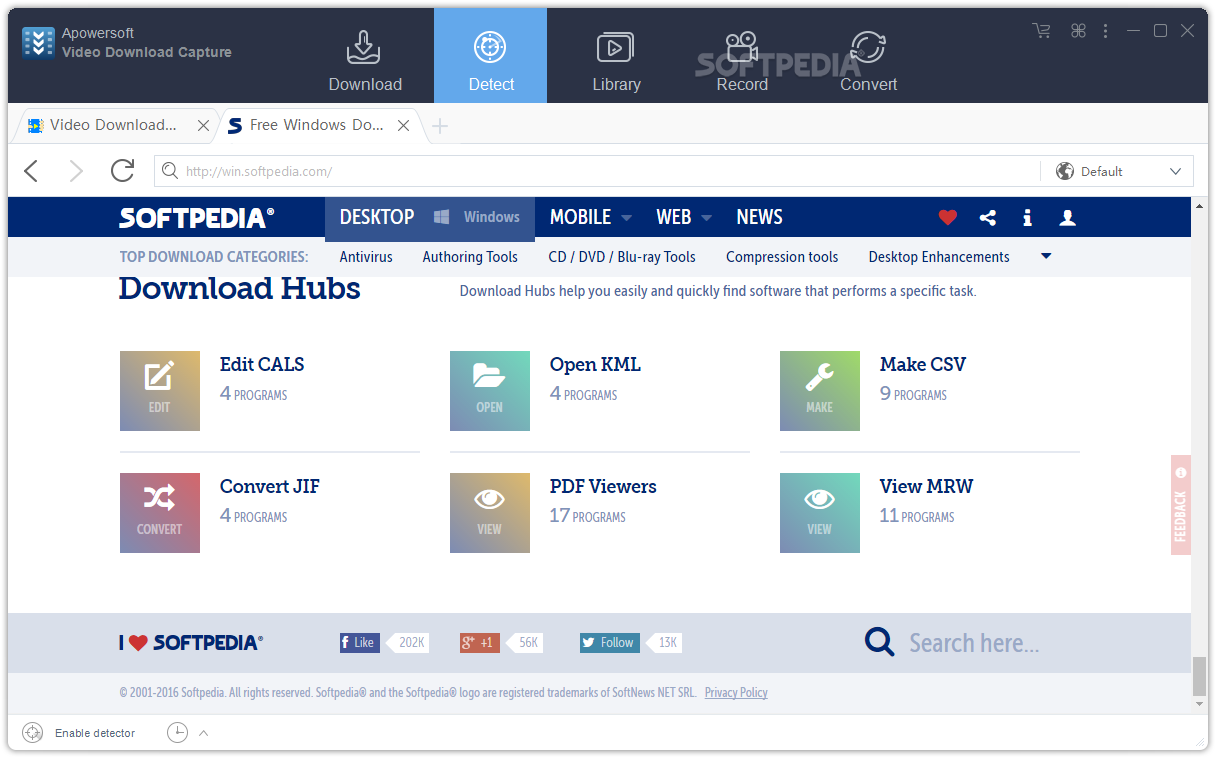Click the share icon
The image size is (1216, 758).
tap(988, 217)
